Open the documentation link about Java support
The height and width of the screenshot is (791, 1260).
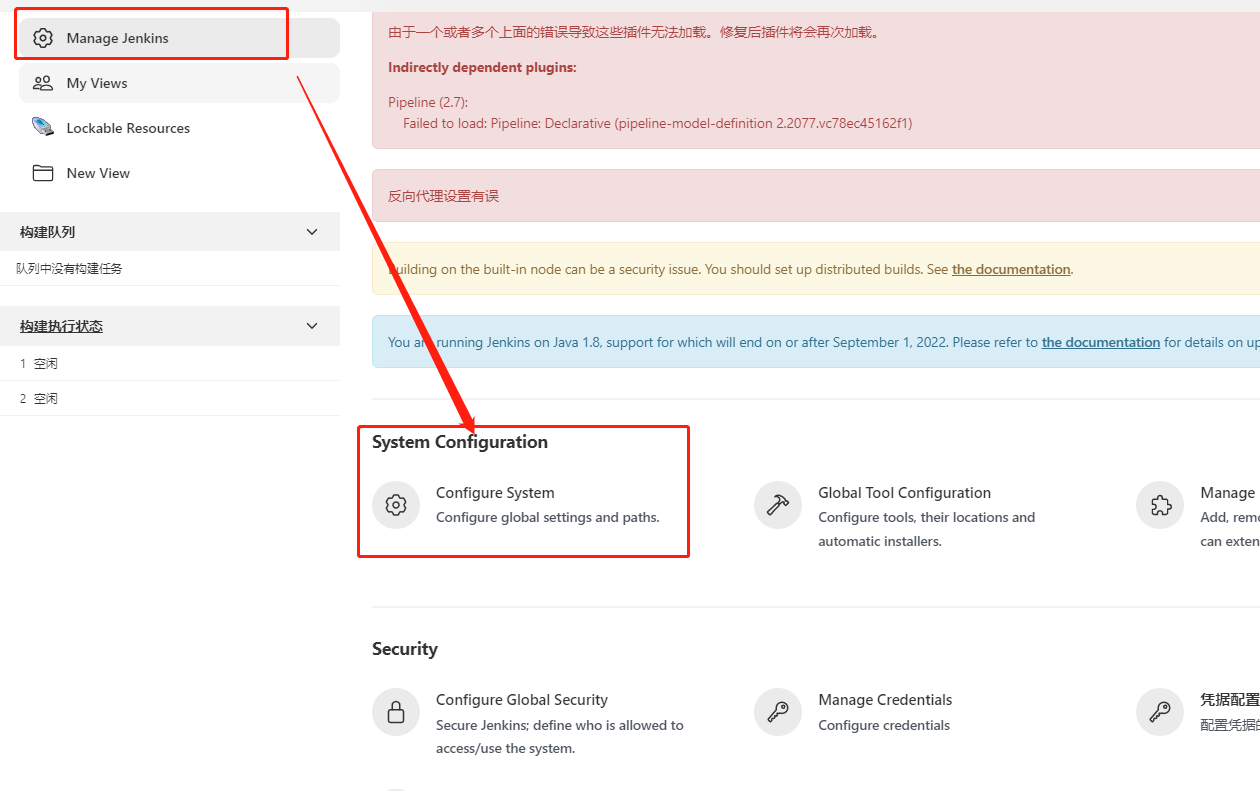(x=1100, y=342)
